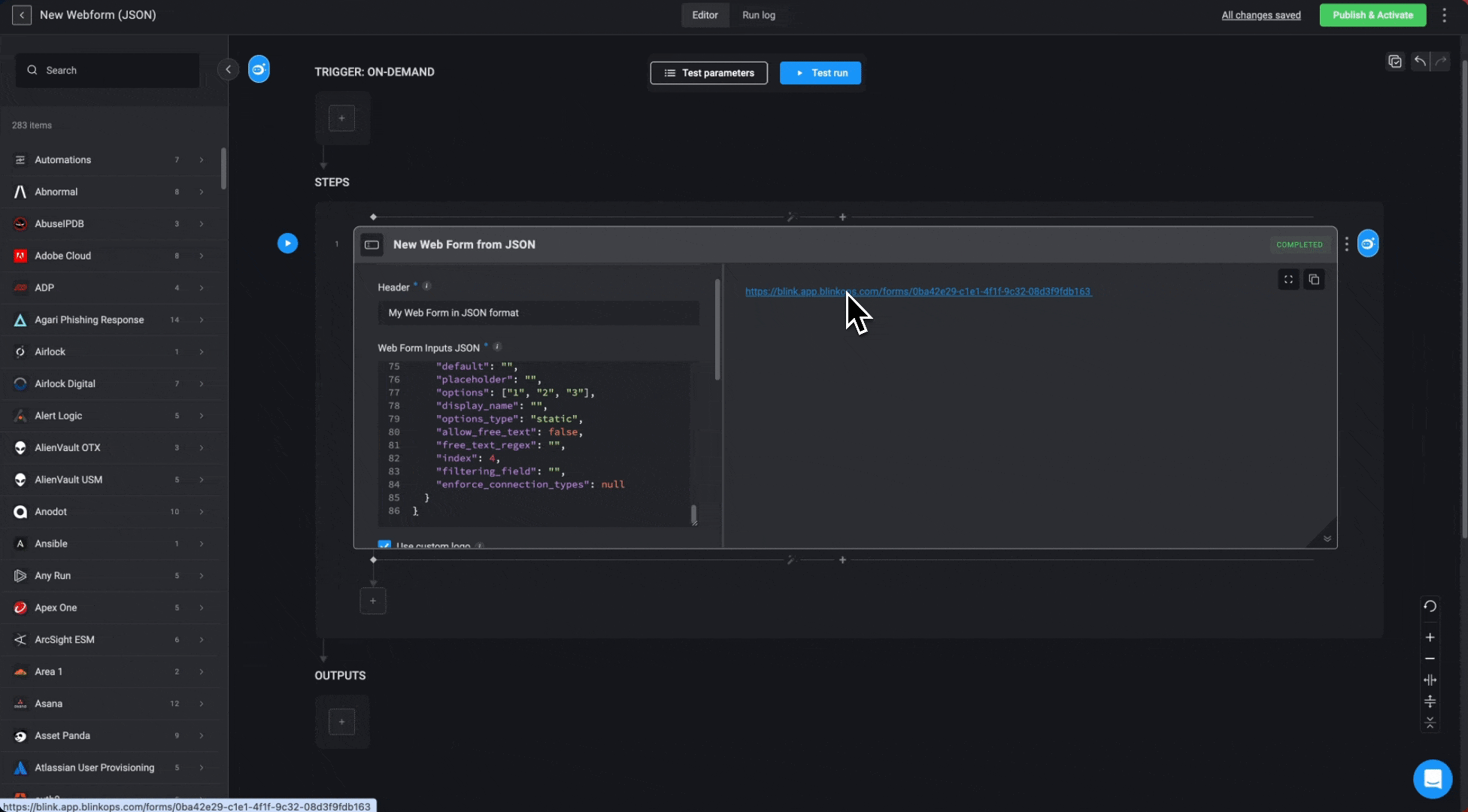Screen dimensions: 1468x812
Task: Expand the Adobe Cloud integration
Action: tap(200, 256)
